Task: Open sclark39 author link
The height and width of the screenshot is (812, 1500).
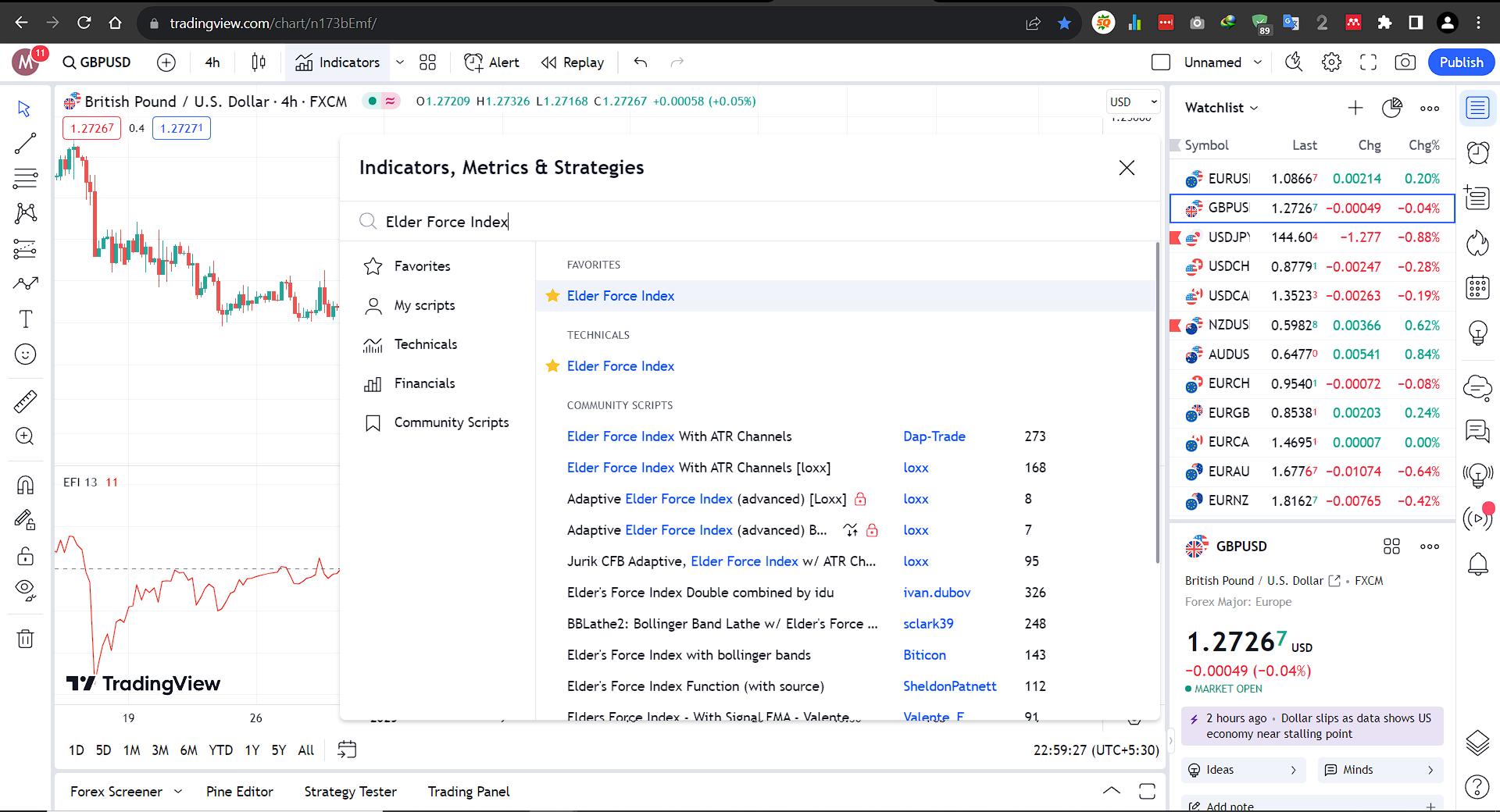Action: 928,624
